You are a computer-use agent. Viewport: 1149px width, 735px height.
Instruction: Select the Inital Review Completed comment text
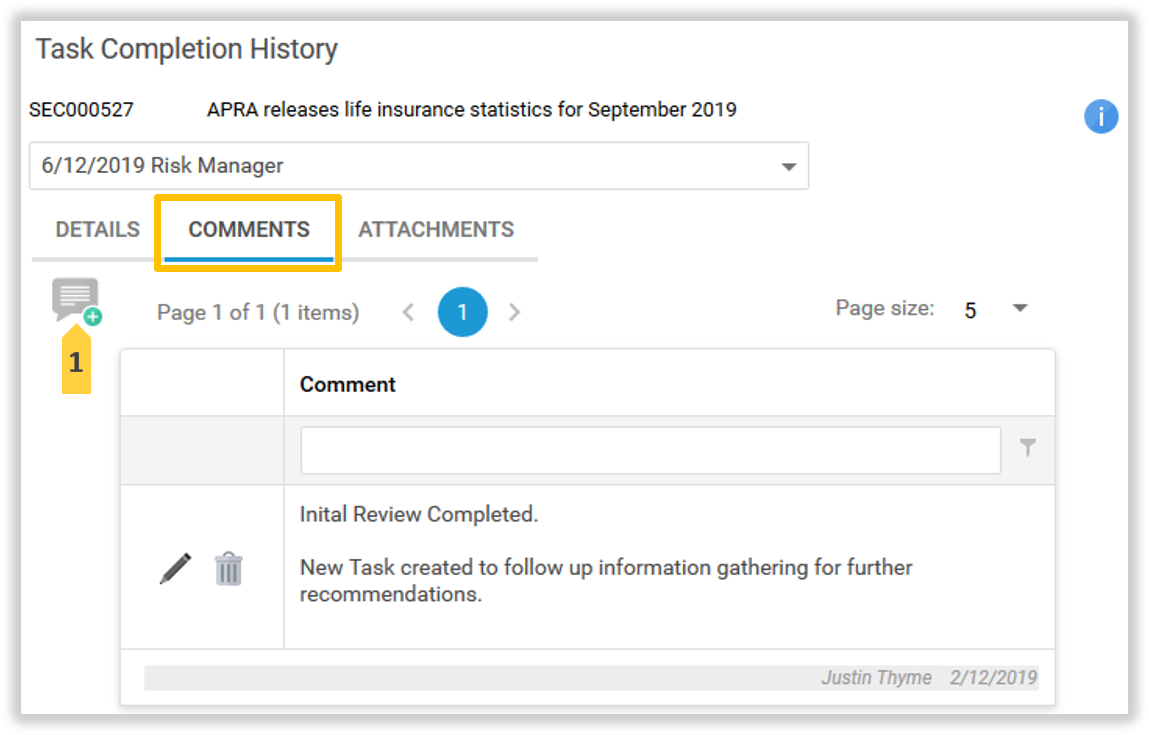[x=419, y=515]
